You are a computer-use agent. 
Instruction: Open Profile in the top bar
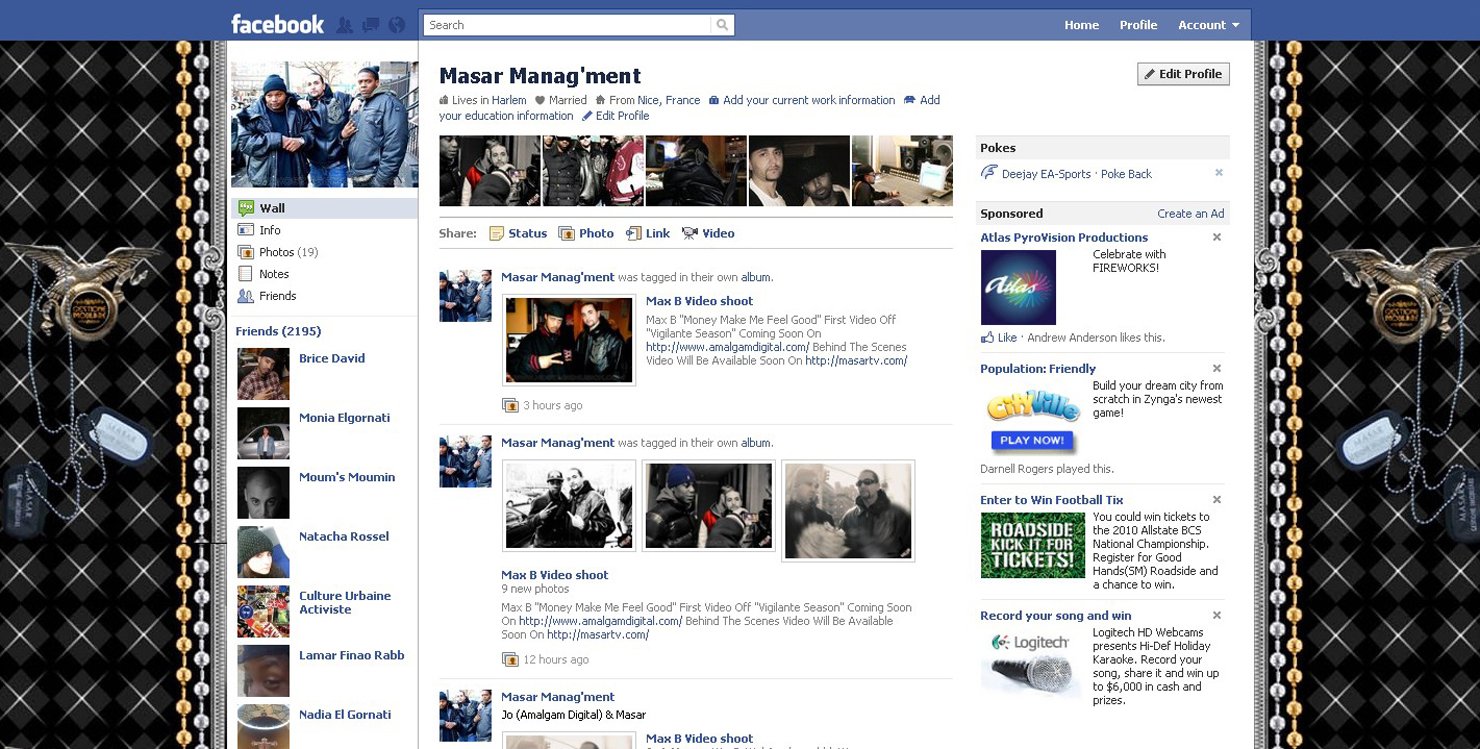(1138, 25)
